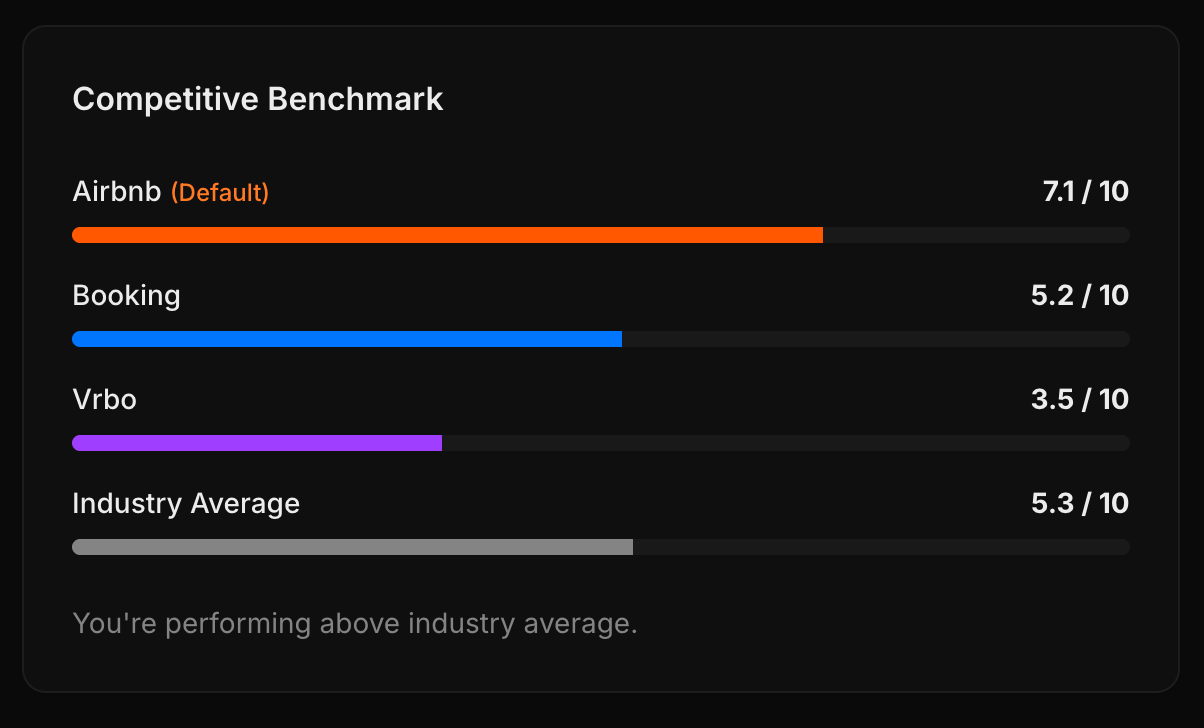Click the performance summary message
Screen dimensions: 1204x728
[x=354, y=622]
